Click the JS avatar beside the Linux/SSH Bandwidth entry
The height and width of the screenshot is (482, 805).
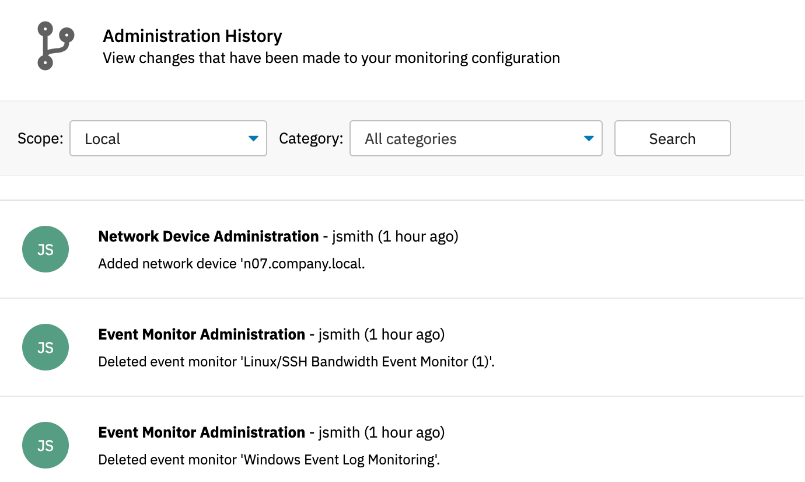pyautogui.click(x=45, y=348)
